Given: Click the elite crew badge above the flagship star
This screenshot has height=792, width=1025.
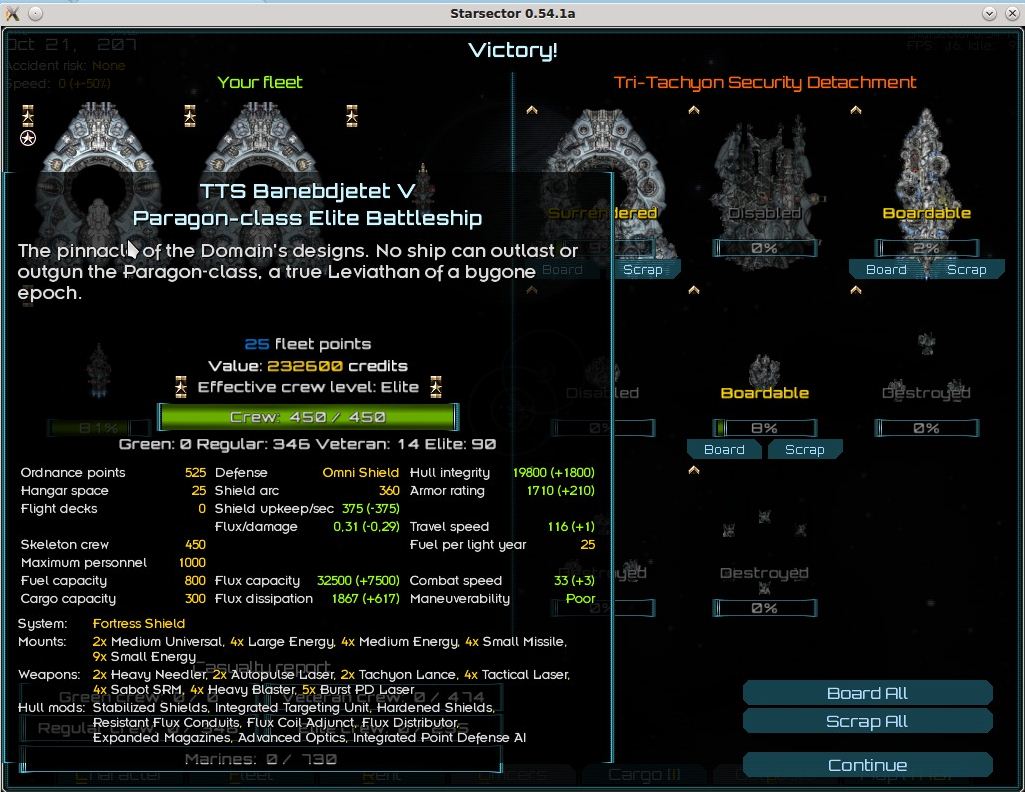Looking at the screenshot, I should pos(27,116).
